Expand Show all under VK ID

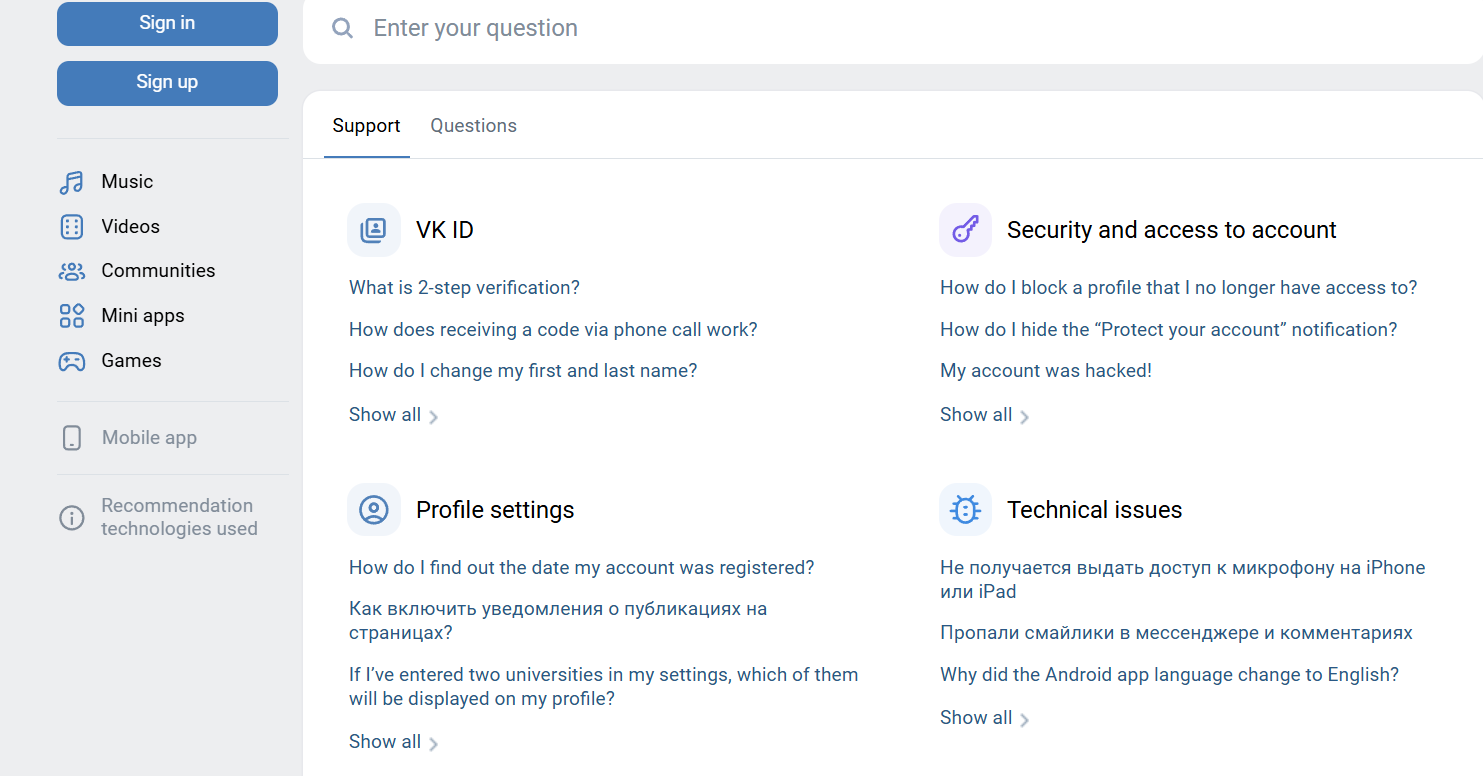393,415
